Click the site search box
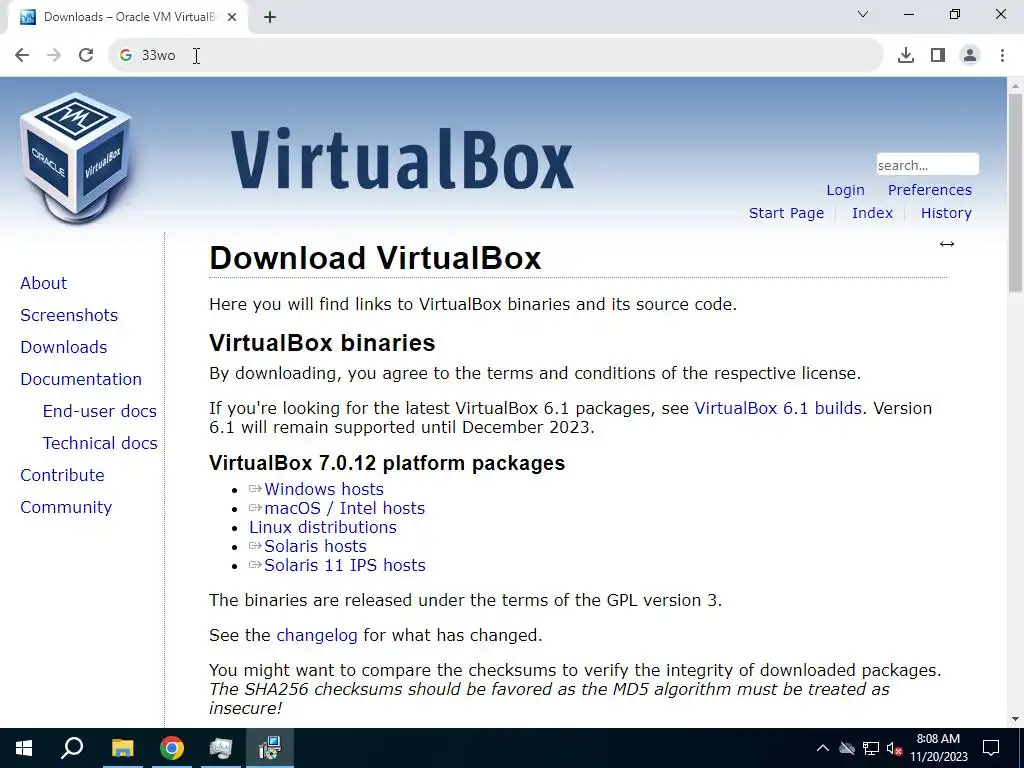The width and height of the screenshot is (1024, 768). (927, 165)
